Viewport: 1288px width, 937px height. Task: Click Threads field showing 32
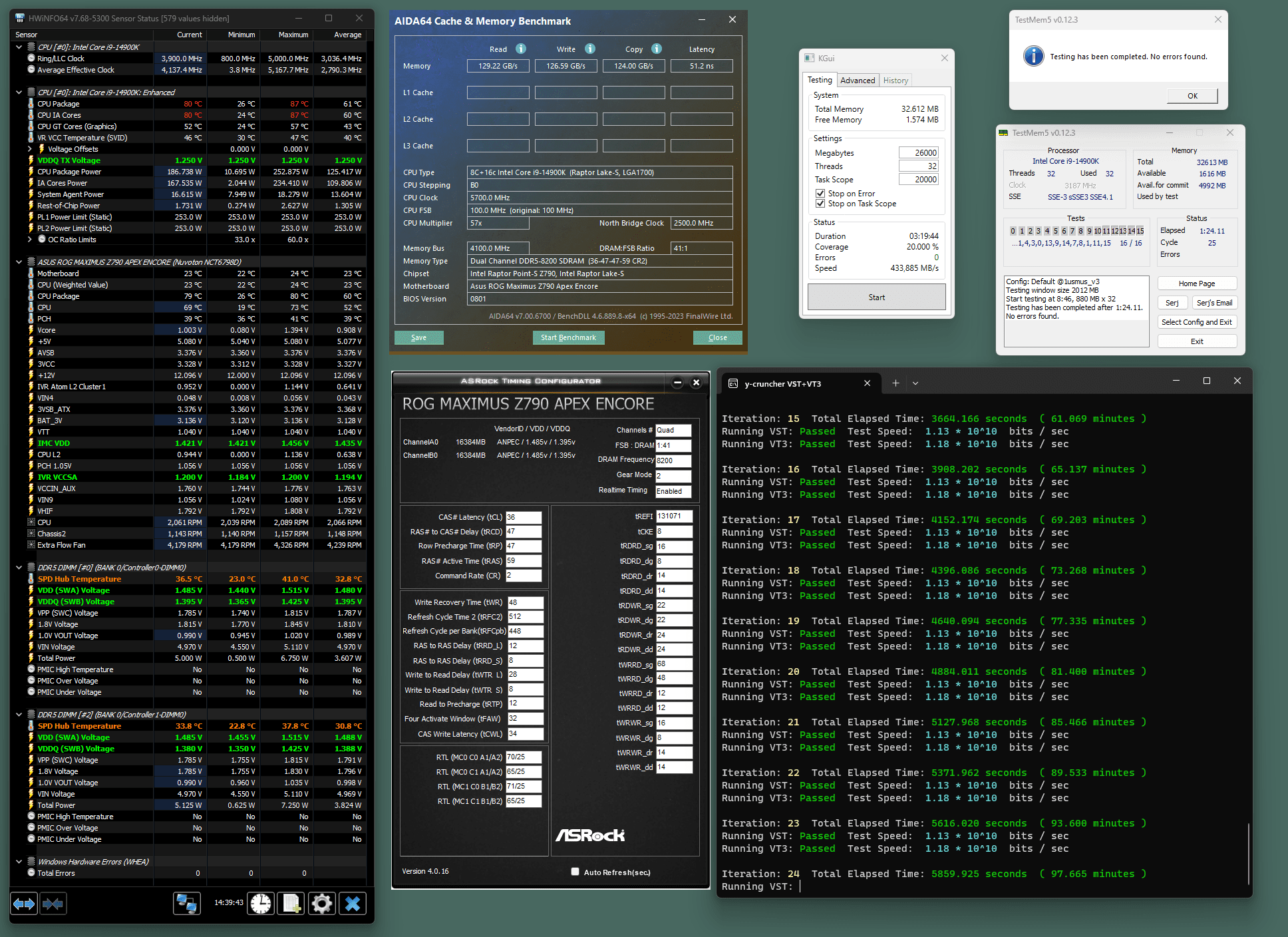pyautogui.click(x=918, y=166)
